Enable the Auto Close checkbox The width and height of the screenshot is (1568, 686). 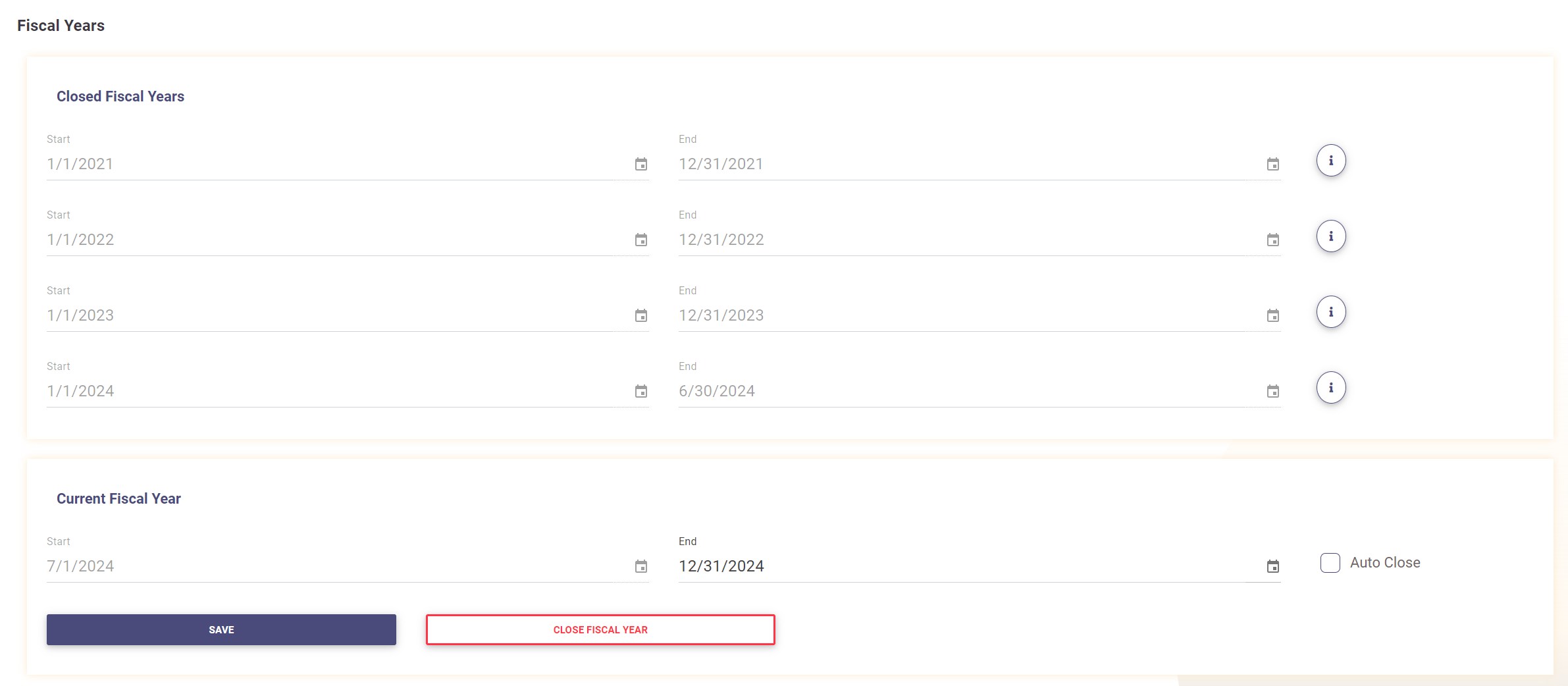pyautogui.click(x=1330, y=563)
